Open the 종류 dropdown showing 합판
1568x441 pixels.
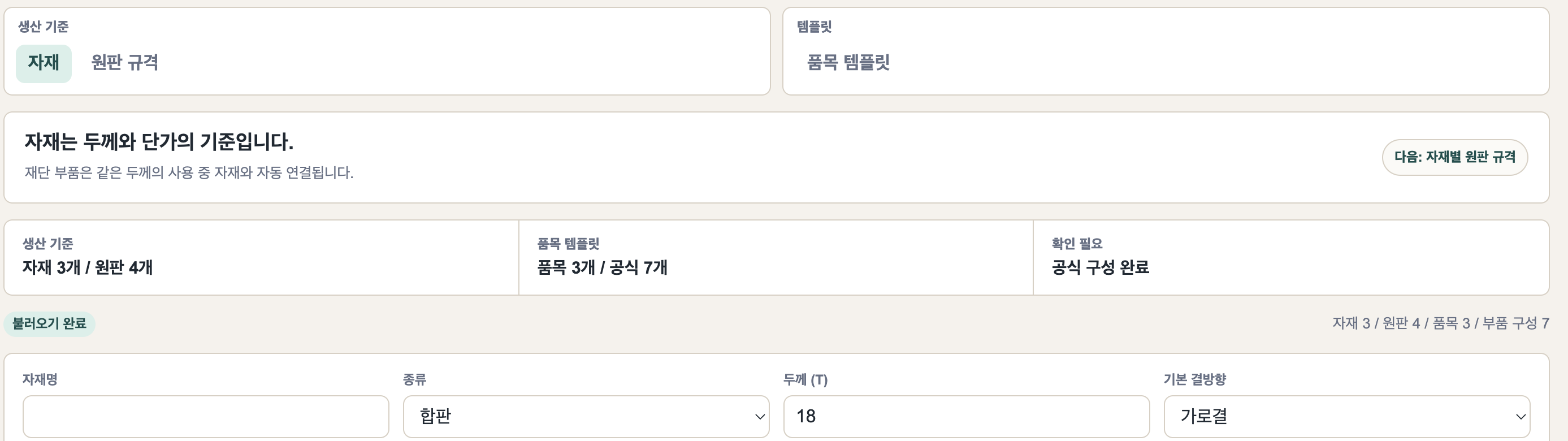[x=586, y=416]
